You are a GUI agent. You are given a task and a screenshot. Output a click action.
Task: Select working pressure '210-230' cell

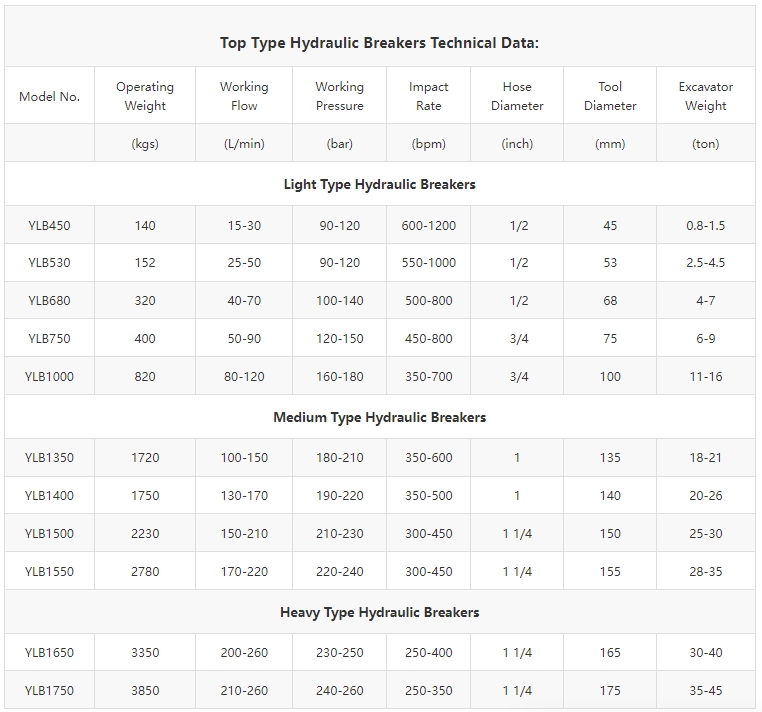point(339,533)
